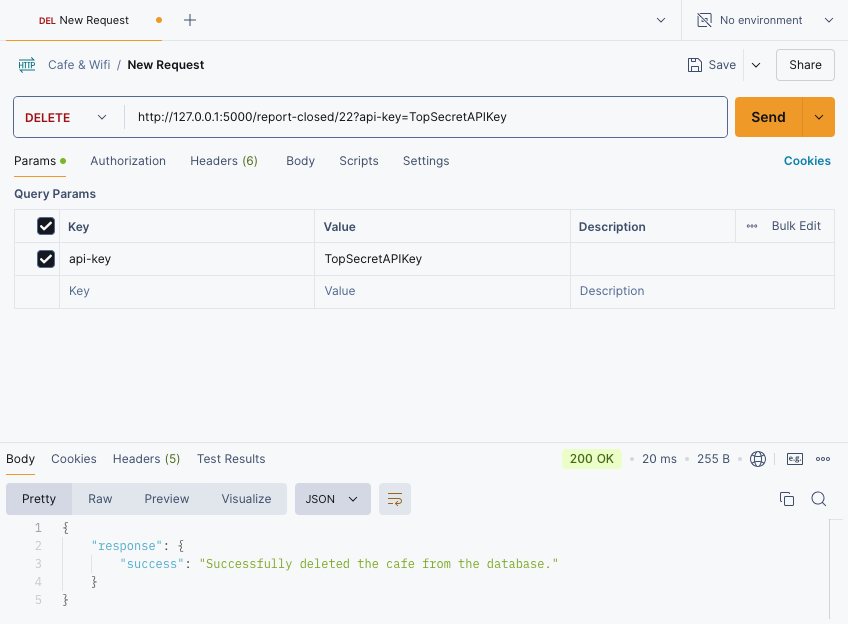Toggle the select-all params header checkbox
This screenshot has width=848, height=624.
point(46,226)
